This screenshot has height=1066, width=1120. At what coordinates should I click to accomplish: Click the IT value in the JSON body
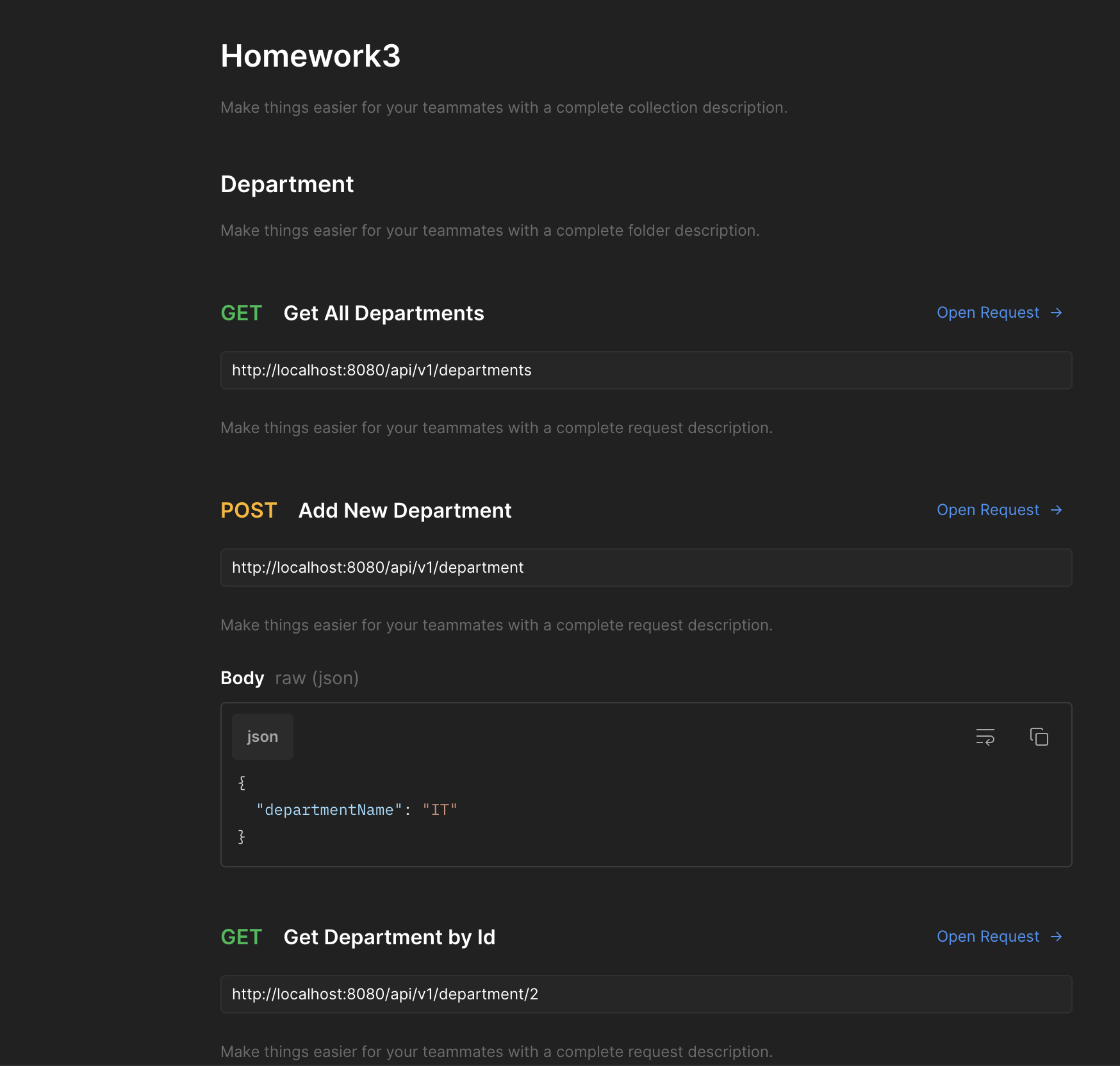tap(440, 810)
